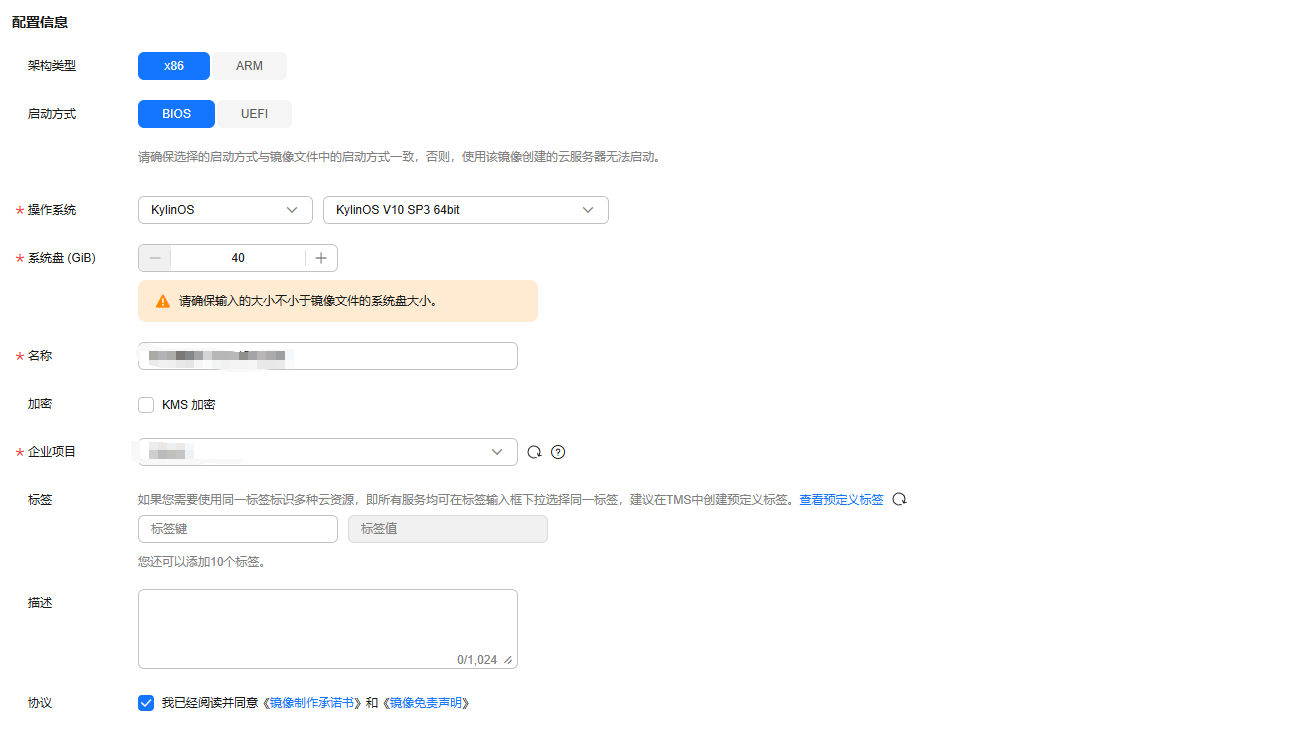Open the KylinOS operating system dropdown
Image resolution: width=1305 pixels, height=735 pixels.
(x=225, y=209)
